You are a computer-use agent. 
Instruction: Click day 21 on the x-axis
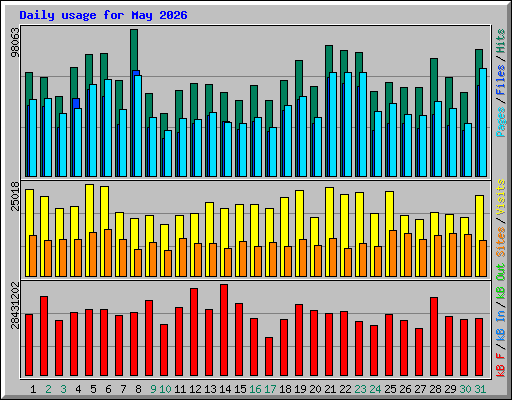(x=330, y=389)
